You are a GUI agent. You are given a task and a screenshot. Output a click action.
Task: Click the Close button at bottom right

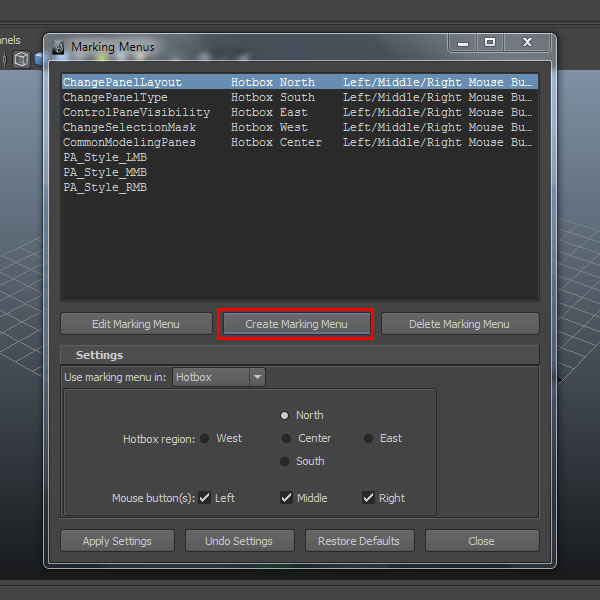point(482,541)
